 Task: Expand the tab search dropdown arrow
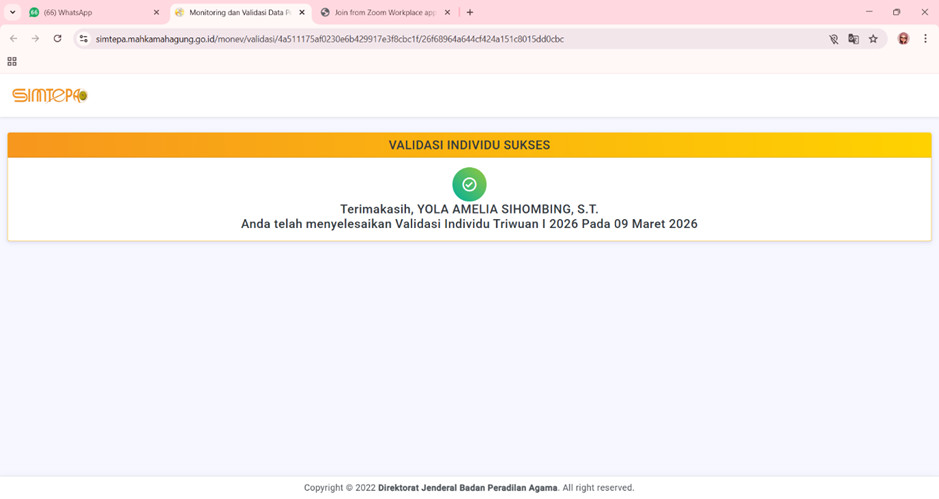12,12
